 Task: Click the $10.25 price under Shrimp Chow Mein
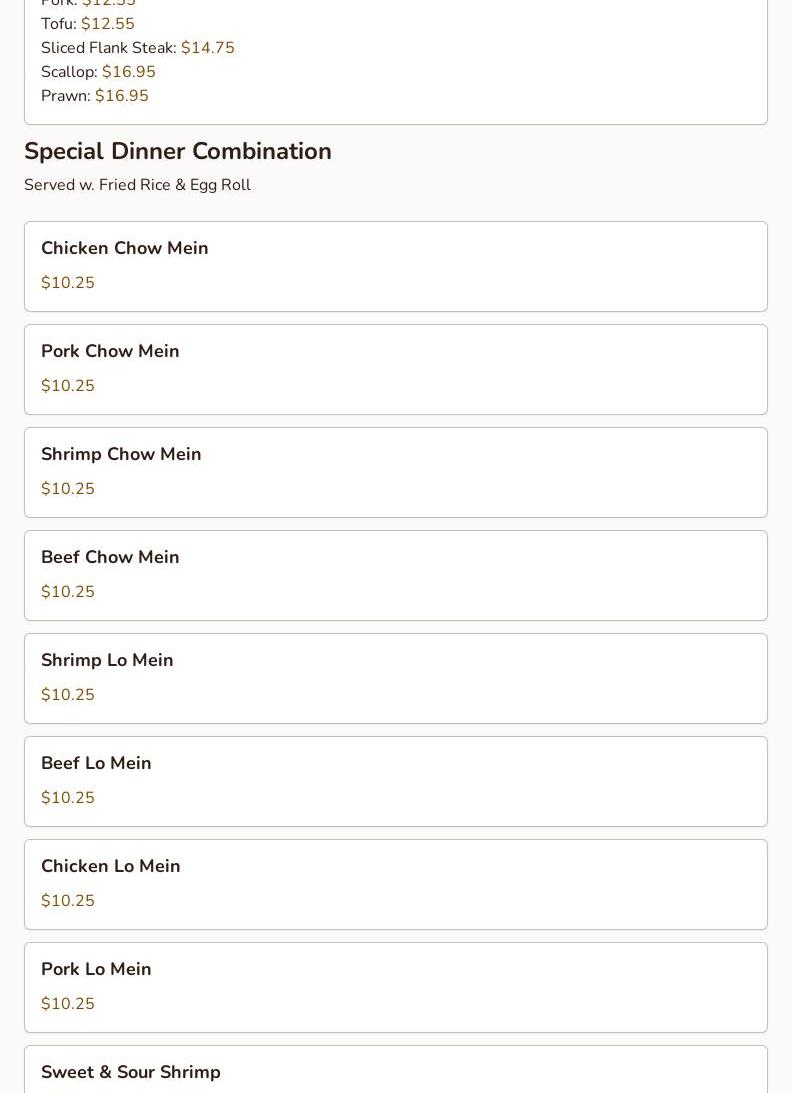[68, 489]
